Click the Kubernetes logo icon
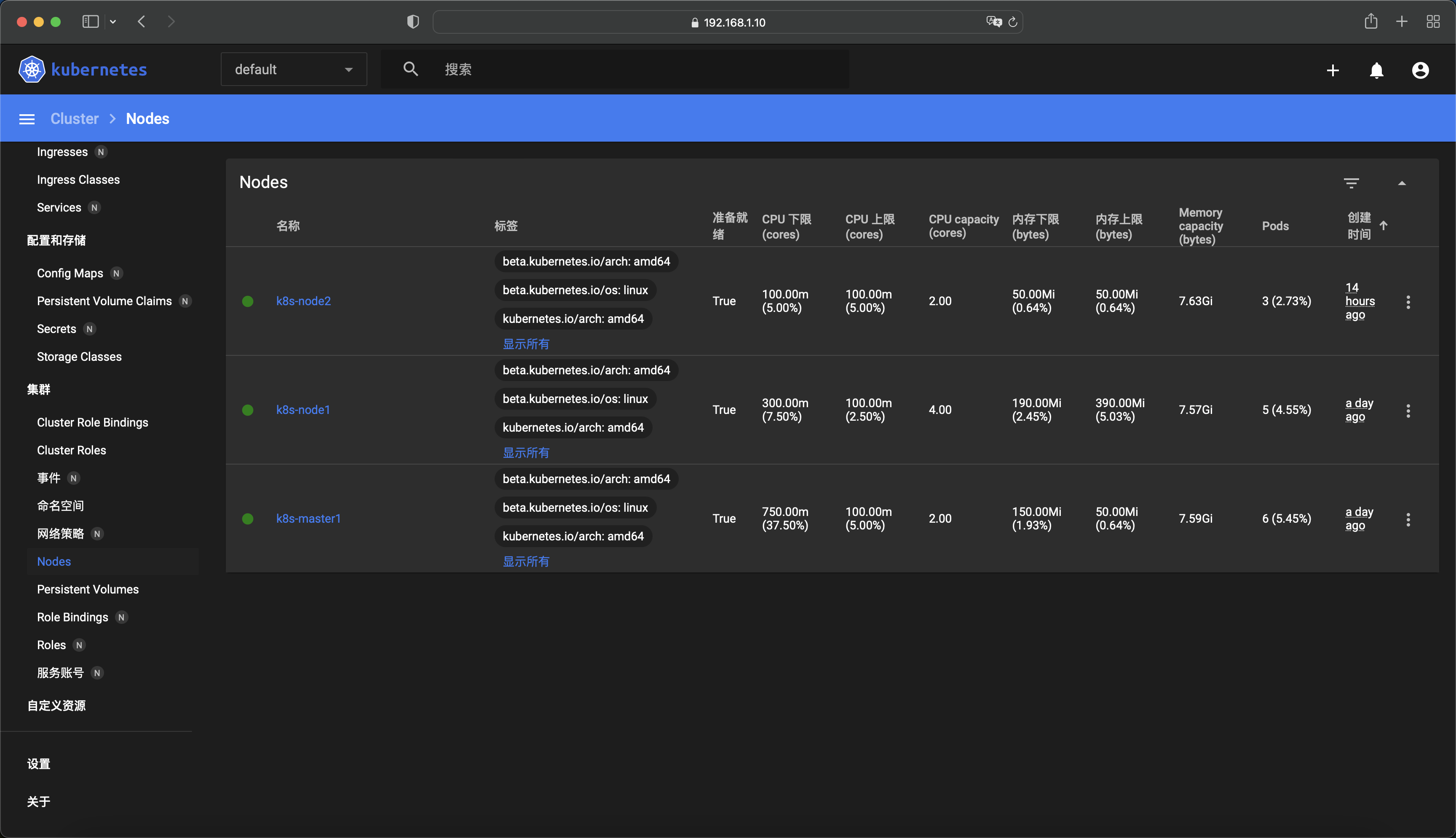1456x838 pixels. click(32, 70)
